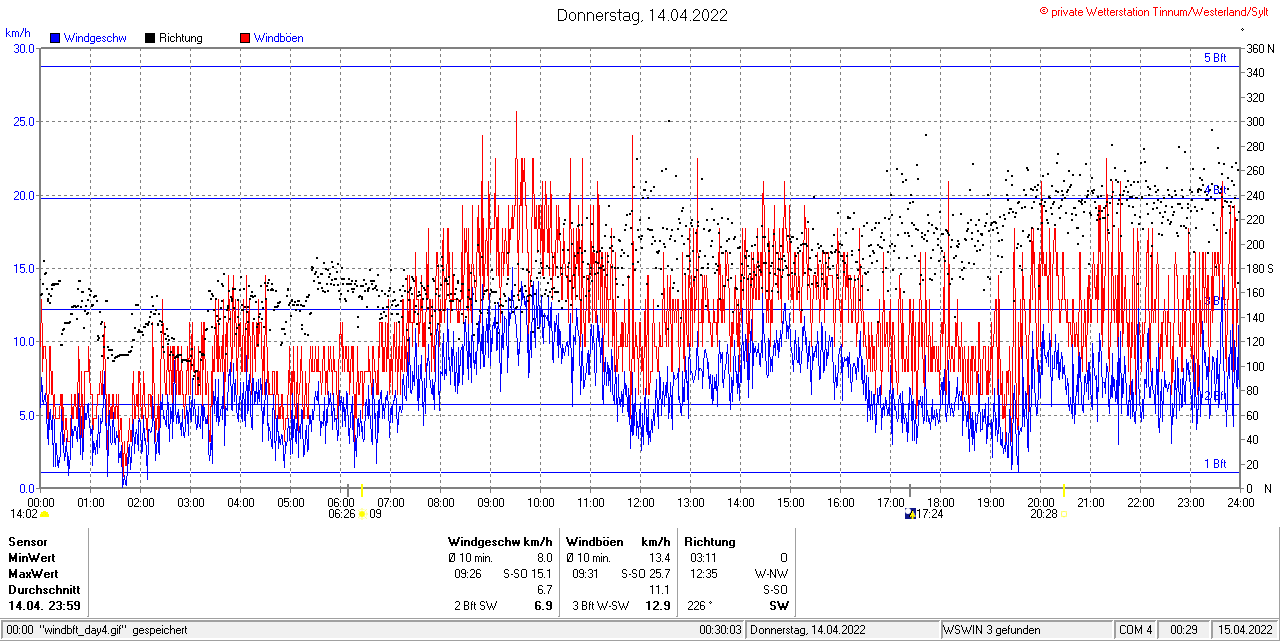This screenshot has width=1280, height=641.
Task: Click the status bar date Donnerstag, 14.04.2022
Action: pos(808,630)
